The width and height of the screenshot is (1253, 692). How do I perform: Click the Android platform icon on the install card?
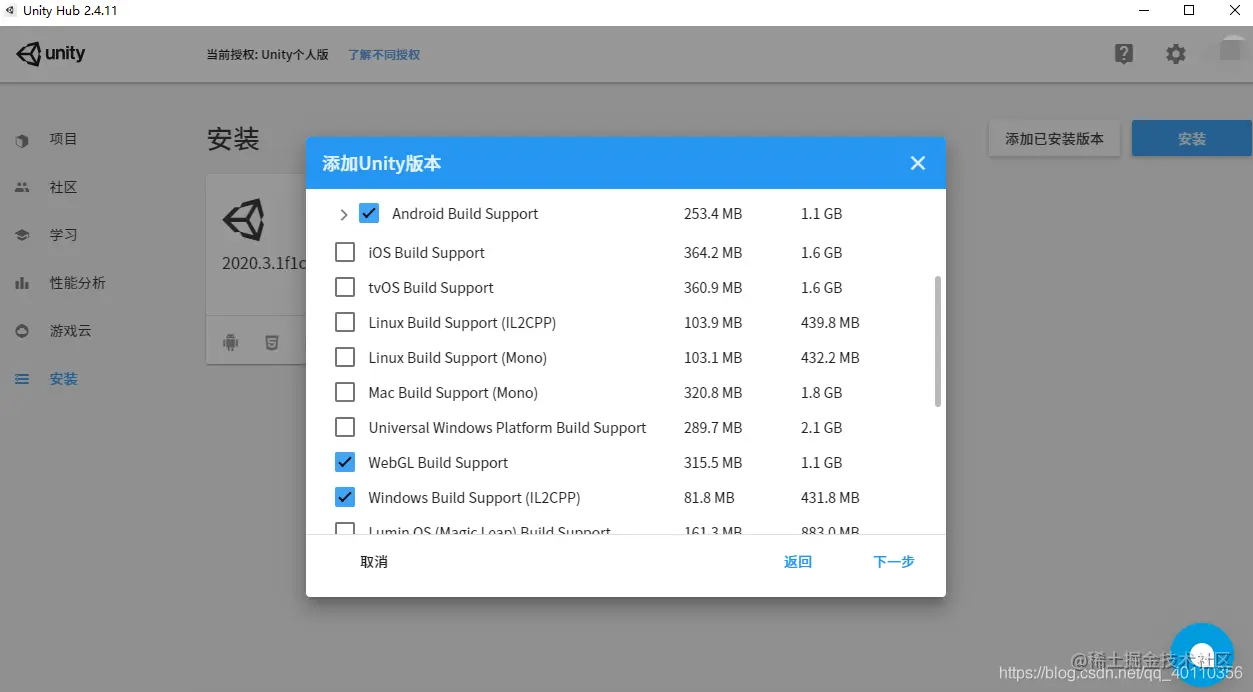[x=231, y=342]
